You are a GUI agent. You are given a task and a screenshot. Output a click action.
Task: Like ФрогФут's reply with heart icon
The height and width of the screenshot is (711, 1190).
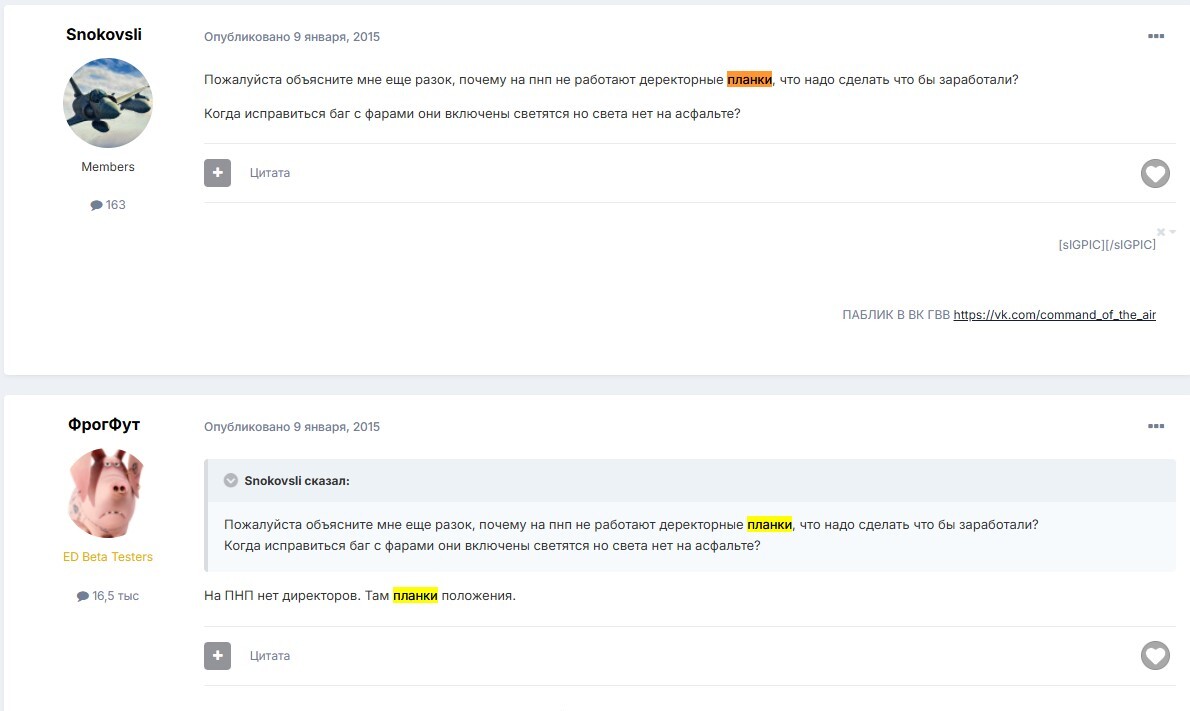[x=1155, y=656]
